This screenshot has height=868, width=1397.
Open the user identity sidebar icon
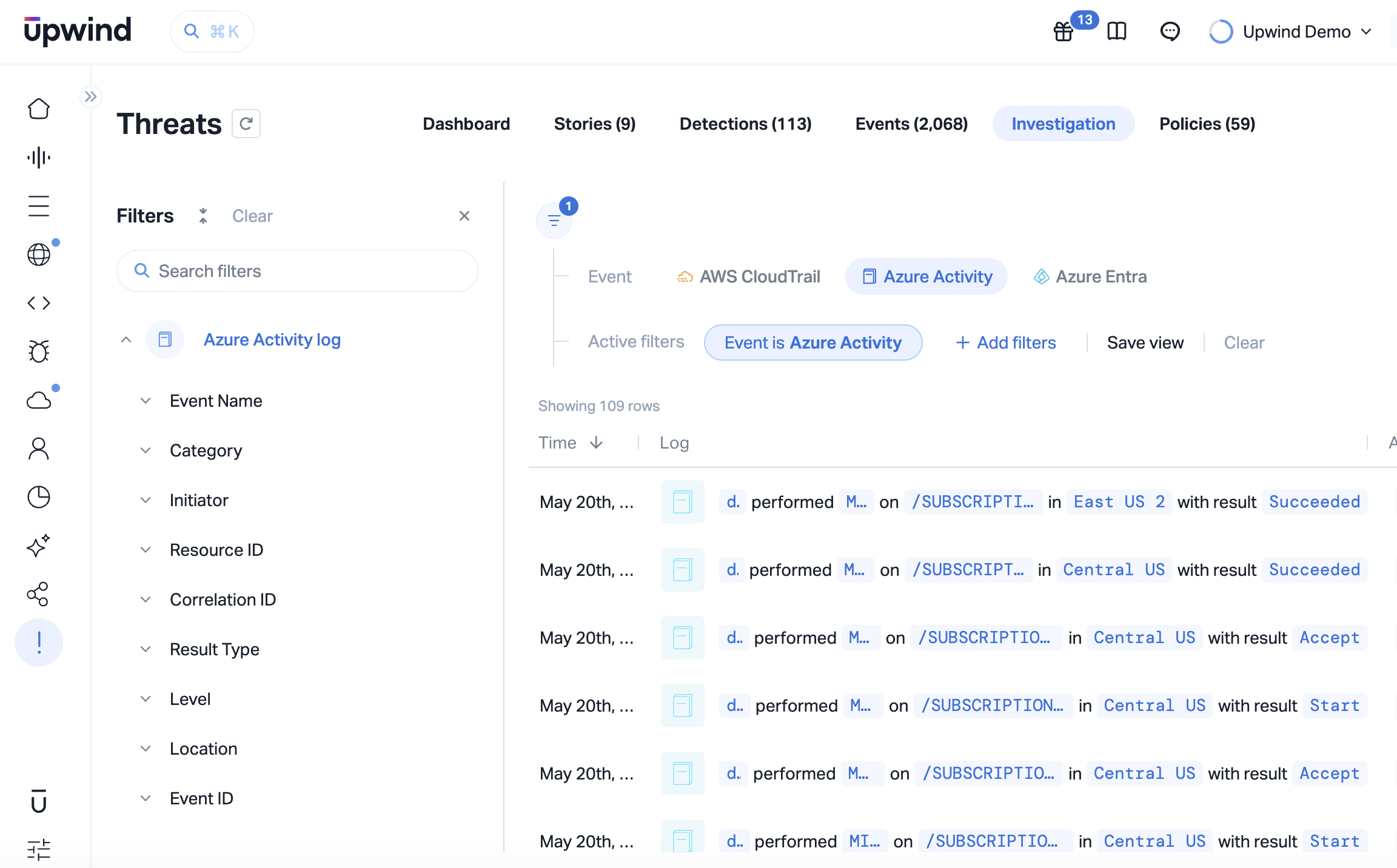[x=39, y=449]
